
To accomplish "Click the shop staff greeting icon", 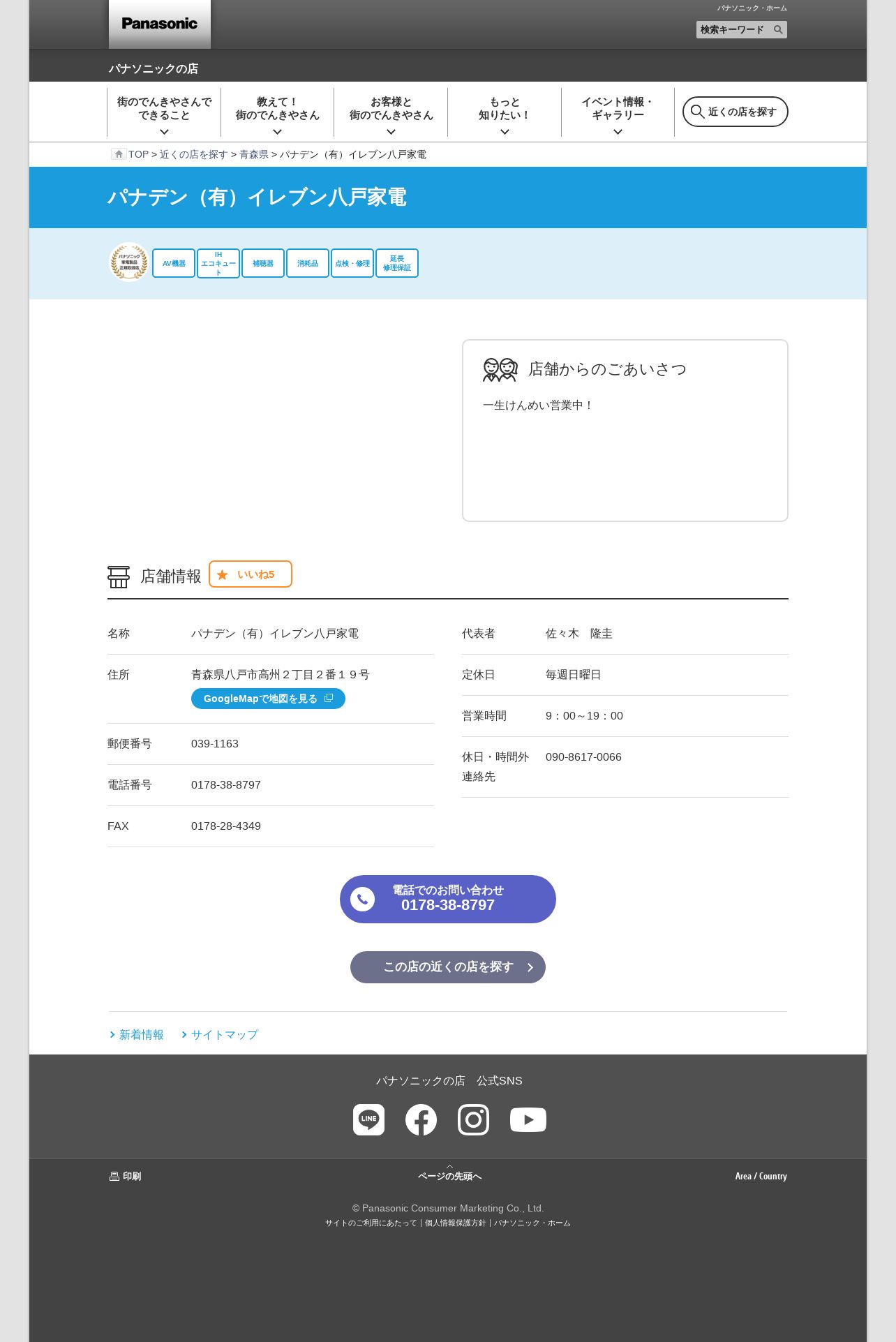I will coord(500,369).
